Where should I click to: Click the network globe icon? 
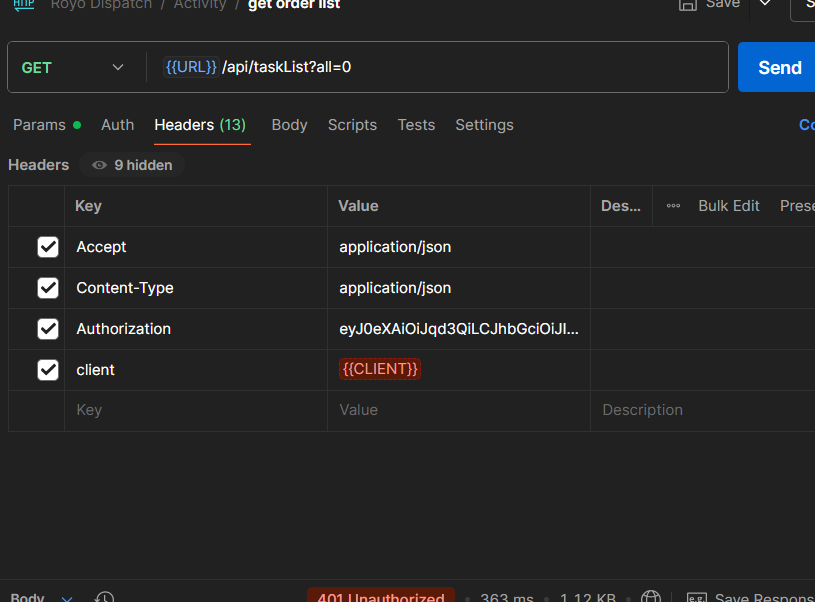(651, 597)
